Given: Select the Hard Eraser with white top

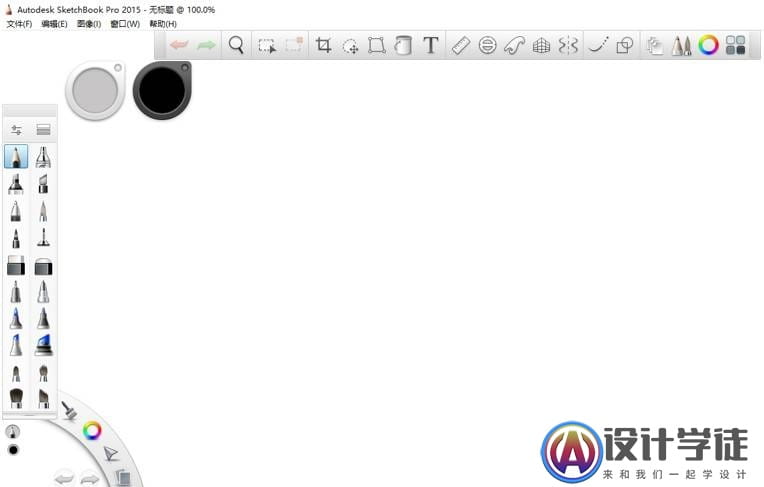Looking at the screenshot, I should pyautogui.click(x=16, y=265).
